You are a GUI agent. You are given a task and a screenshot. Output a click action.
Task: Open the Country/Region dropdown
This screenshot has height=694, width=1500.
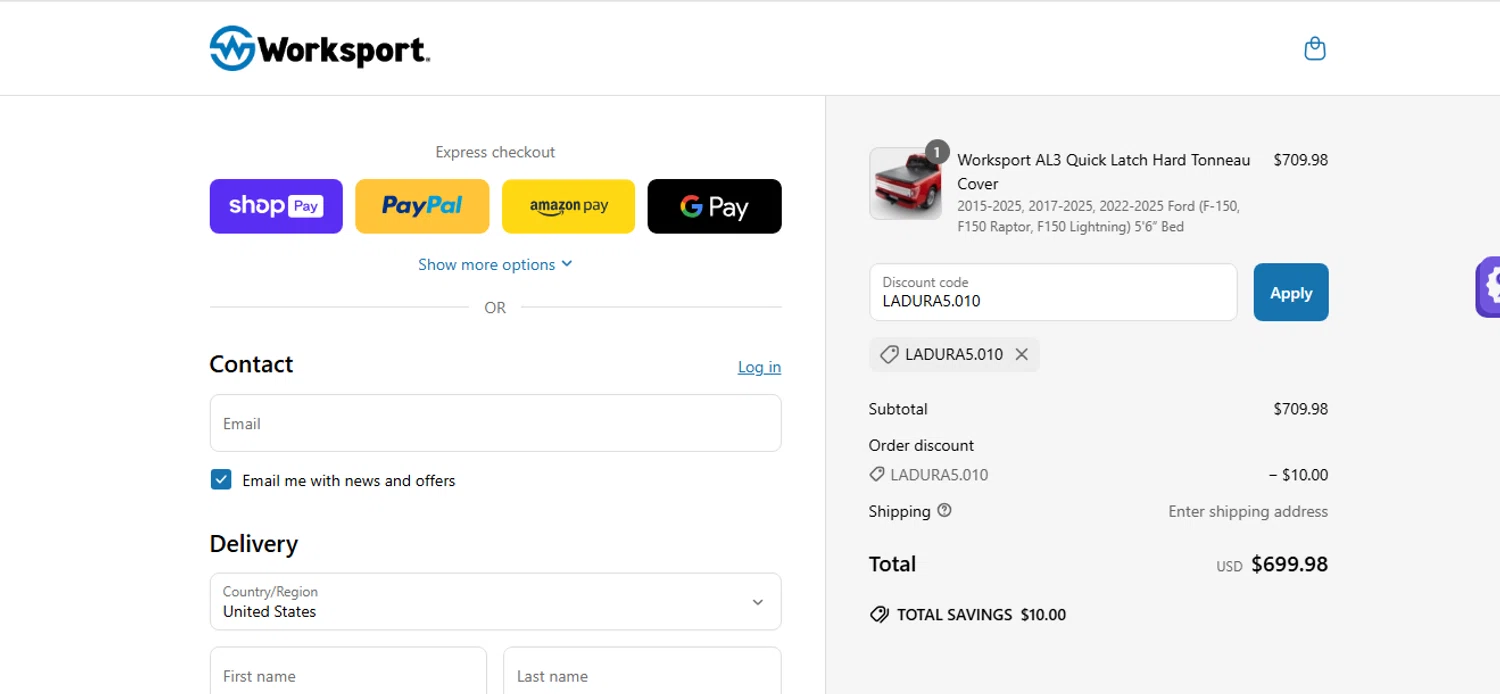point(495,602)
